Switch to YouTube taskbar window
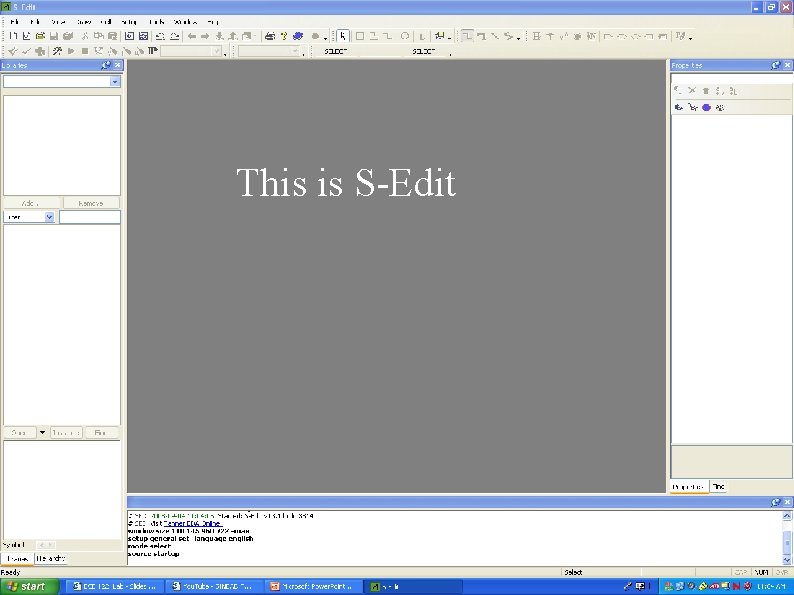This screenshot has height=595, width=794. 215,586
